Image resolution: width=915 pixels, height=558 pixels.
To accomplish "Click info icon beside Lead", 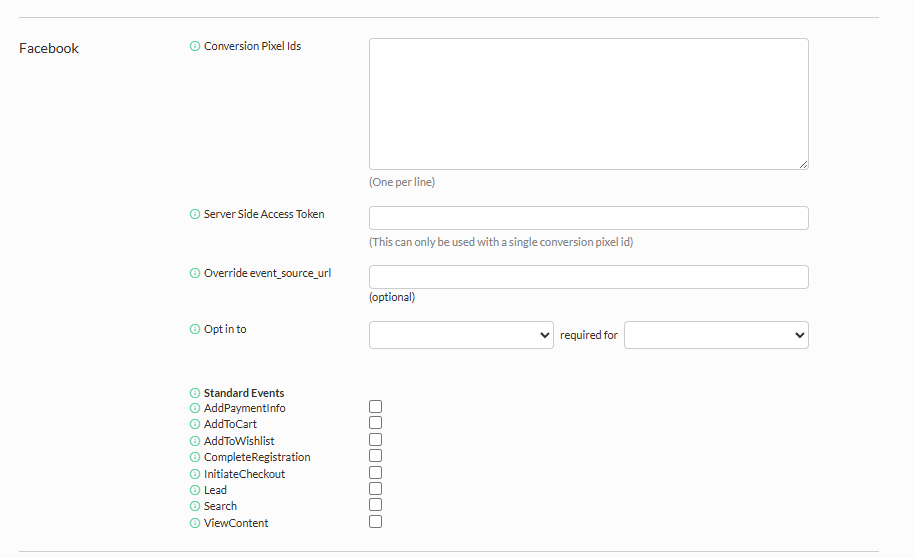I will pyautogui.click(x=195, y=490).
